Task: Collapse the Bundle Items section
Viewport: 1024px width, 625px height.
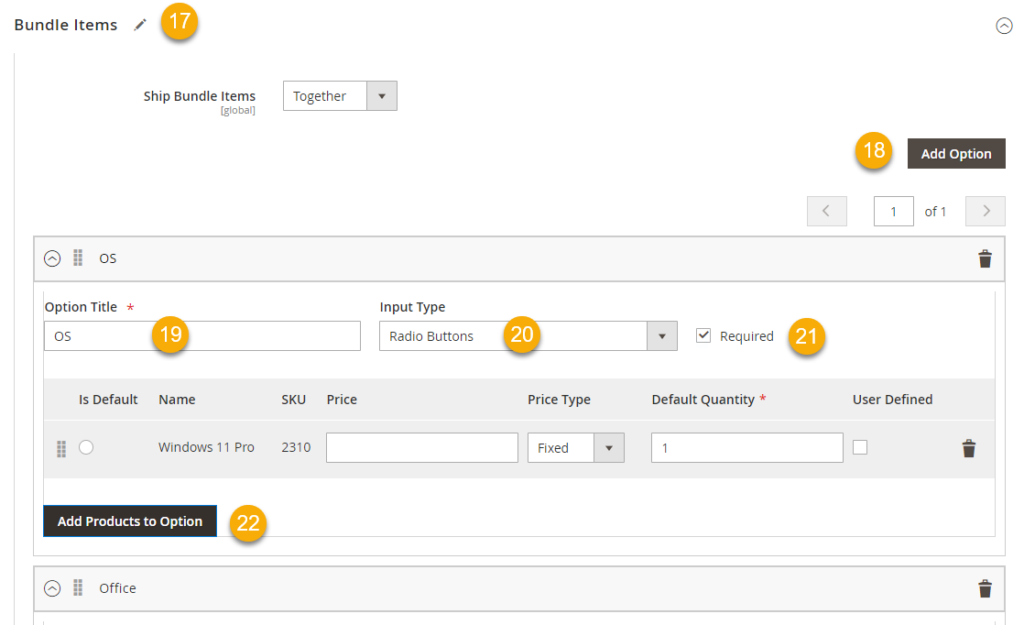Action: point(1004,26)
